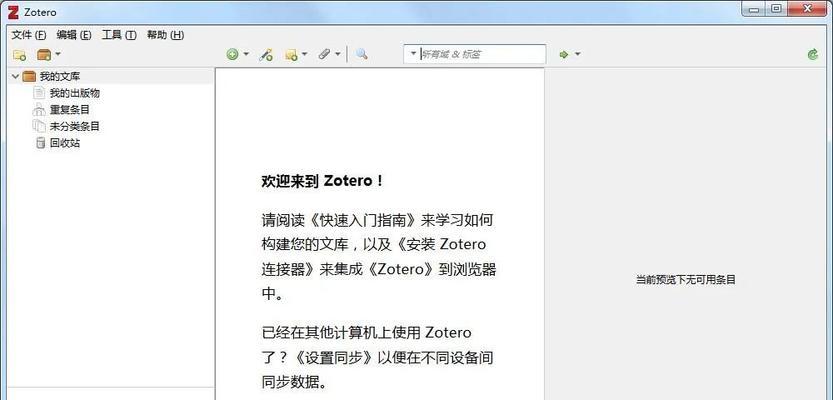Open Advanced Search with the magnifier icon
Screen dimensions: 833x400
tap(362, 54)
